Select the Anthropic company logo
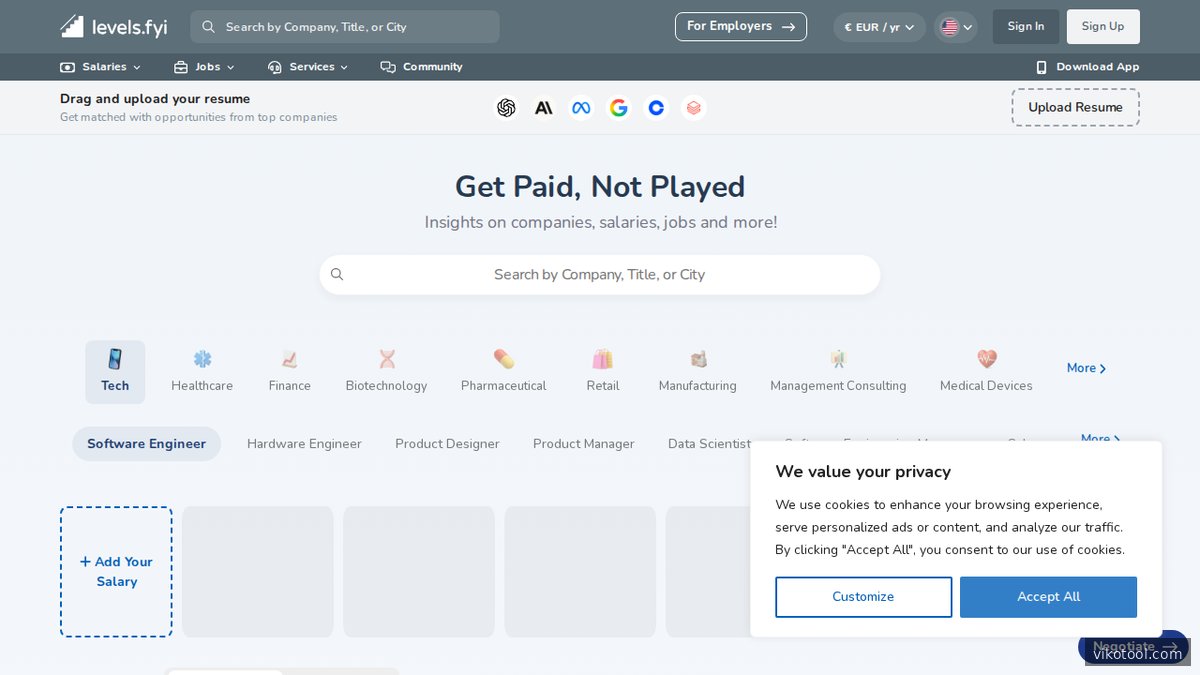Screen dimensions: 1200x675 543,107
